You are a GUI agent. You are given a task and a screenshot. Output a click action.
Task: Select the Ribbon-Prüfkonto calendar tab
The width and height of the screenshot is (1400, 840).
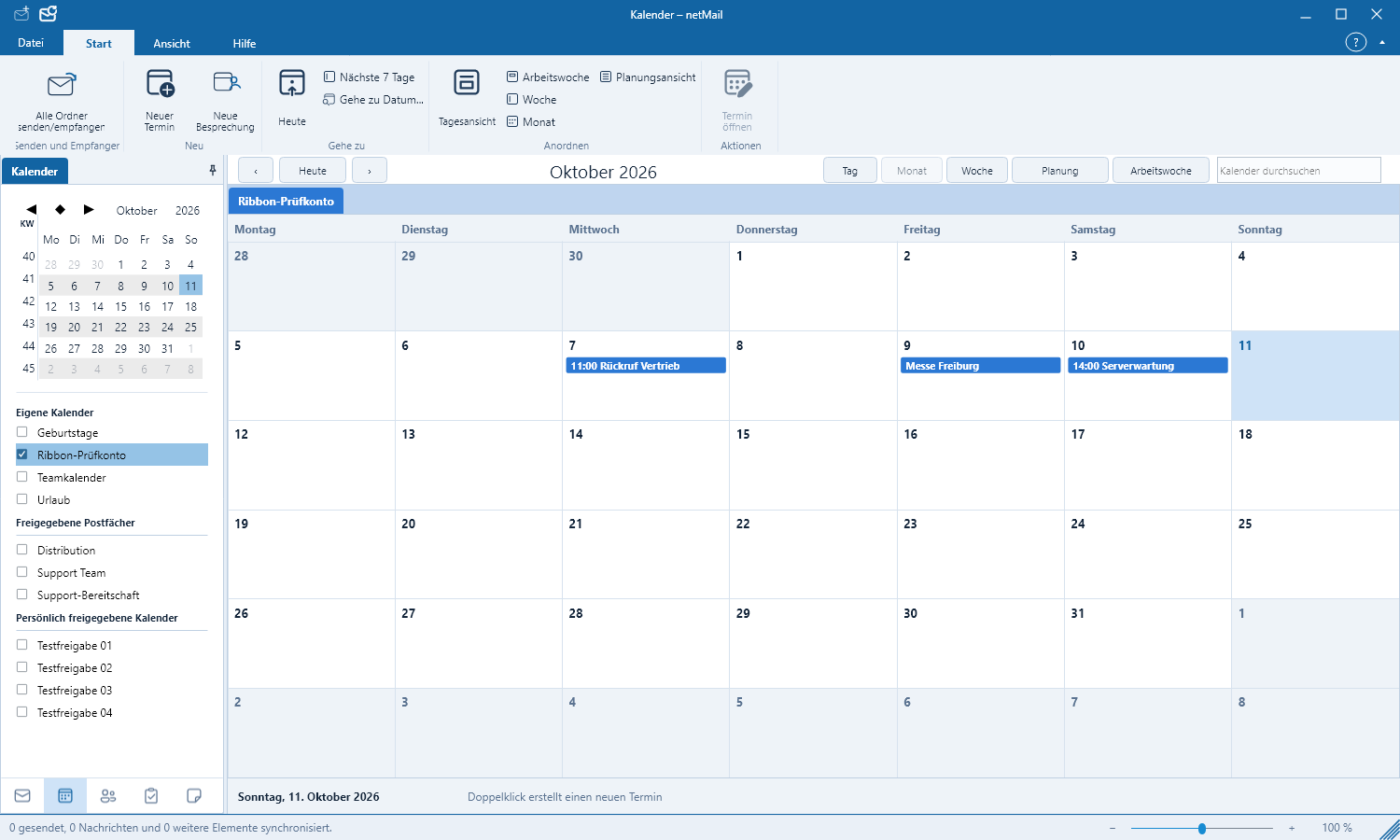click(286, 201)
